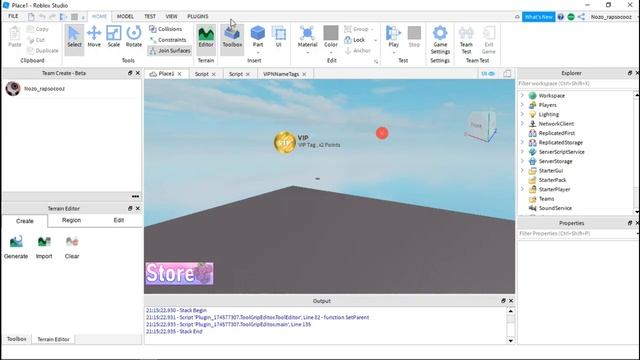
Task: Toggle Constraints option
Action: pos(168,40)
